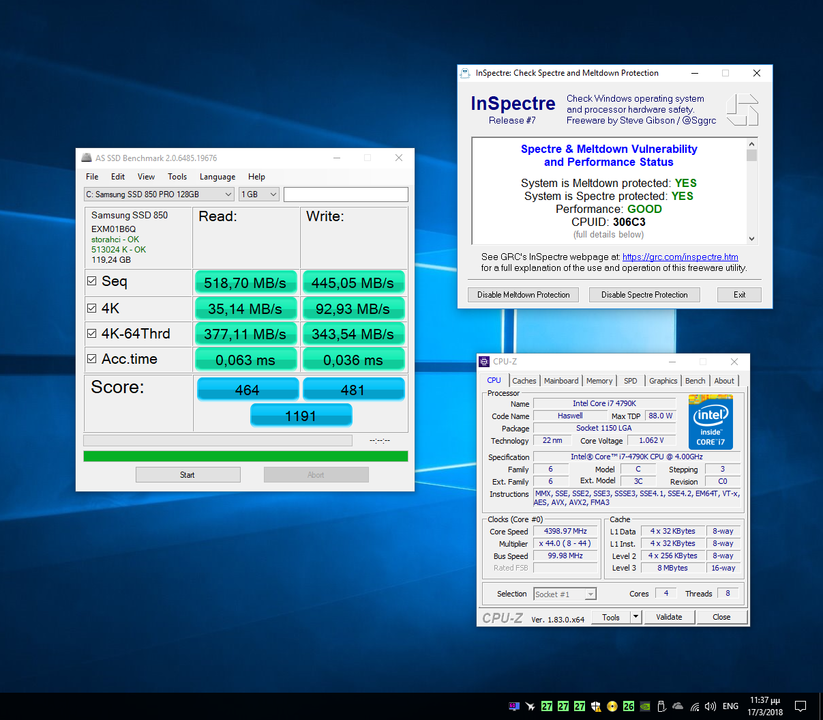Viewport: 823px width, 720px height.
Task: Click the Abort button in AS SSD
Action: 316,475
